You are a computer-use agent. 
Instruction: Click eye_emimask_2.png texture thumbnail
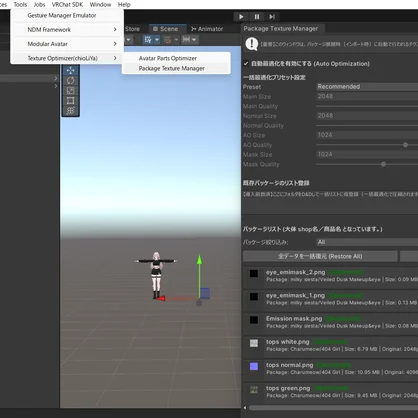(254, 274)
